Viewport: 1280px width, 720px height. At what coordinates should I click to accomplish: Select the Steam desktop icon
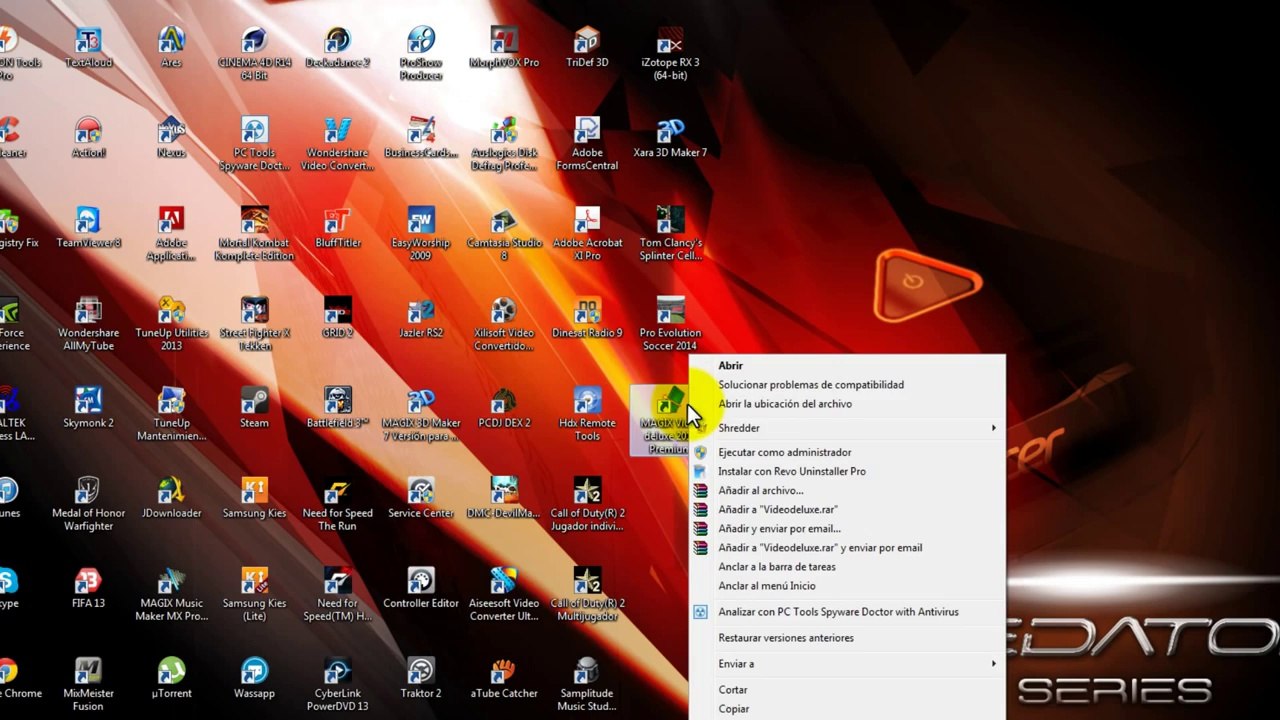coord(254,408)
